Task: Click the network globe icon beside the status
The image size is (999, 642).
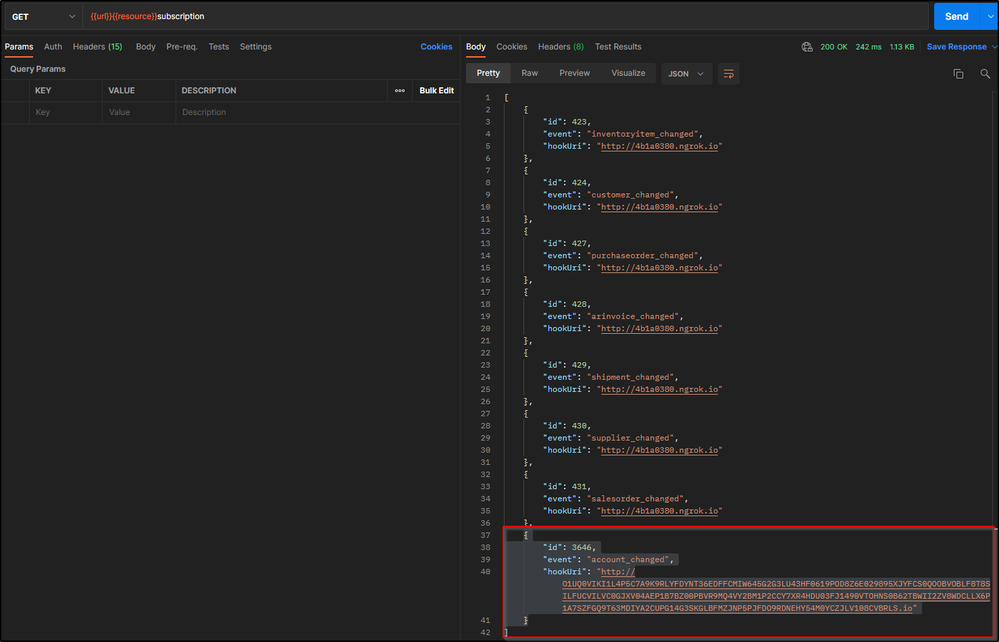Action: click(807, 47)
